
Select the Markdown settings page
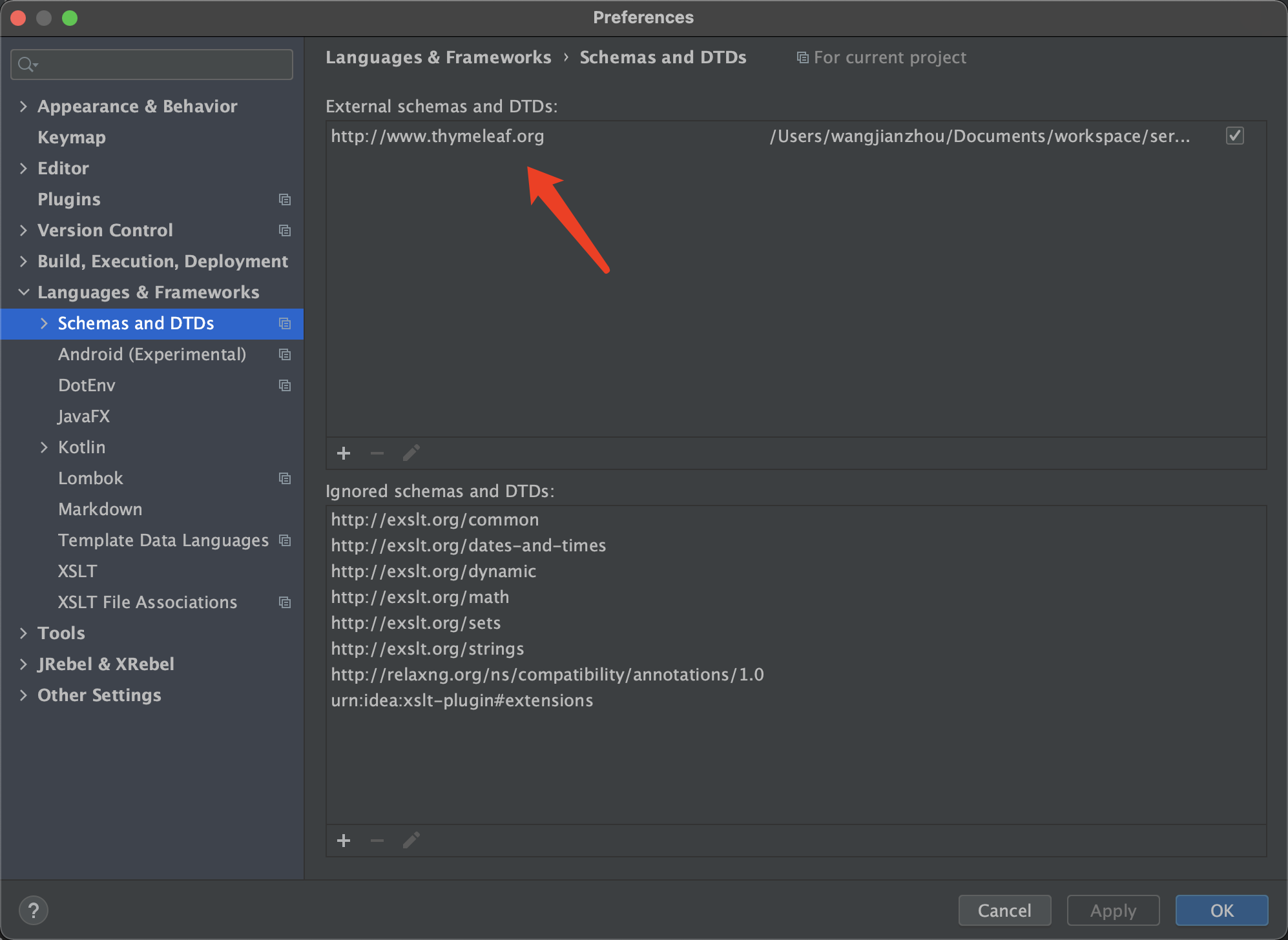pyautogui.click(x=100, y=509)
